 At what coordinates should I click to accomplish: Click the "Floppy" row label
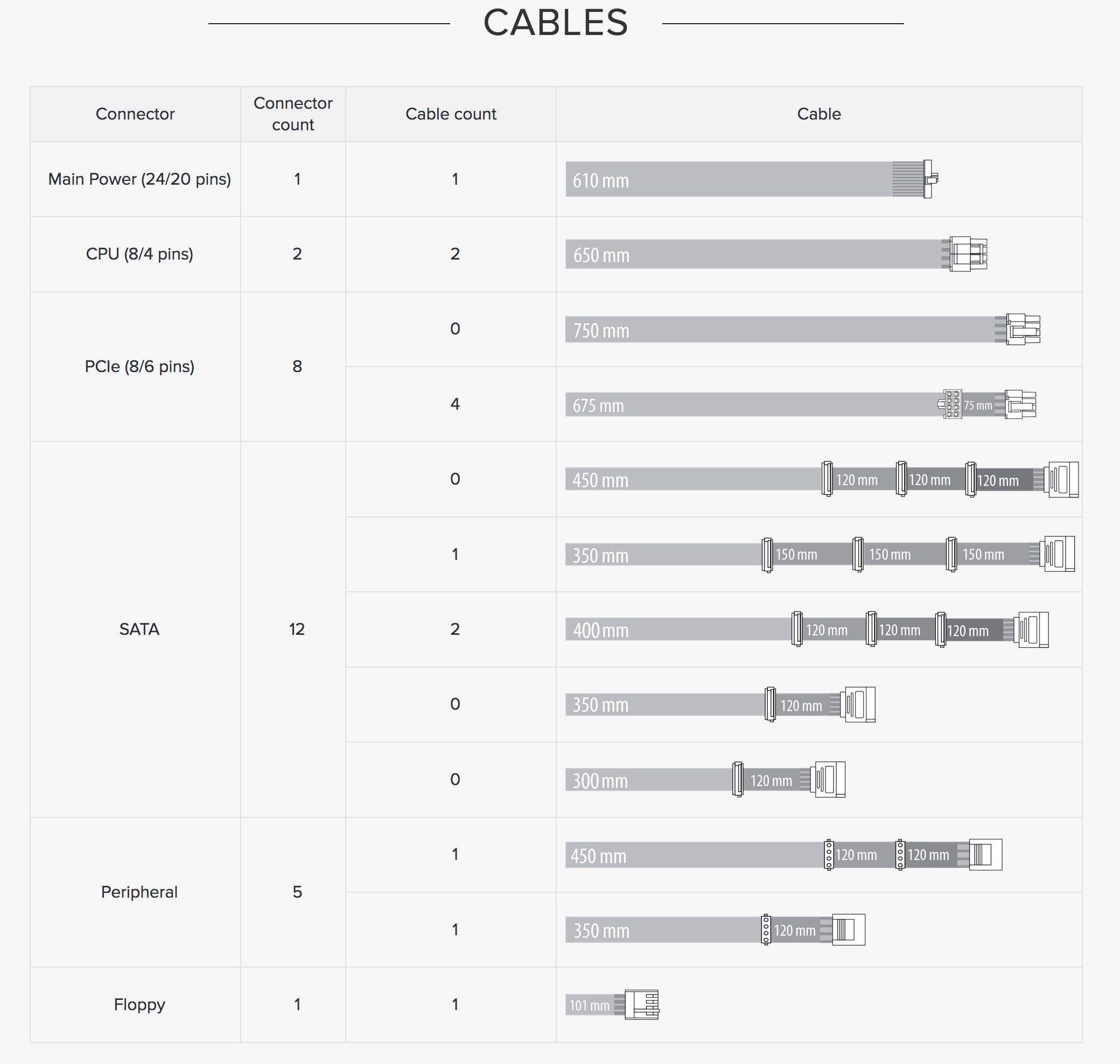coord(139,1005)
